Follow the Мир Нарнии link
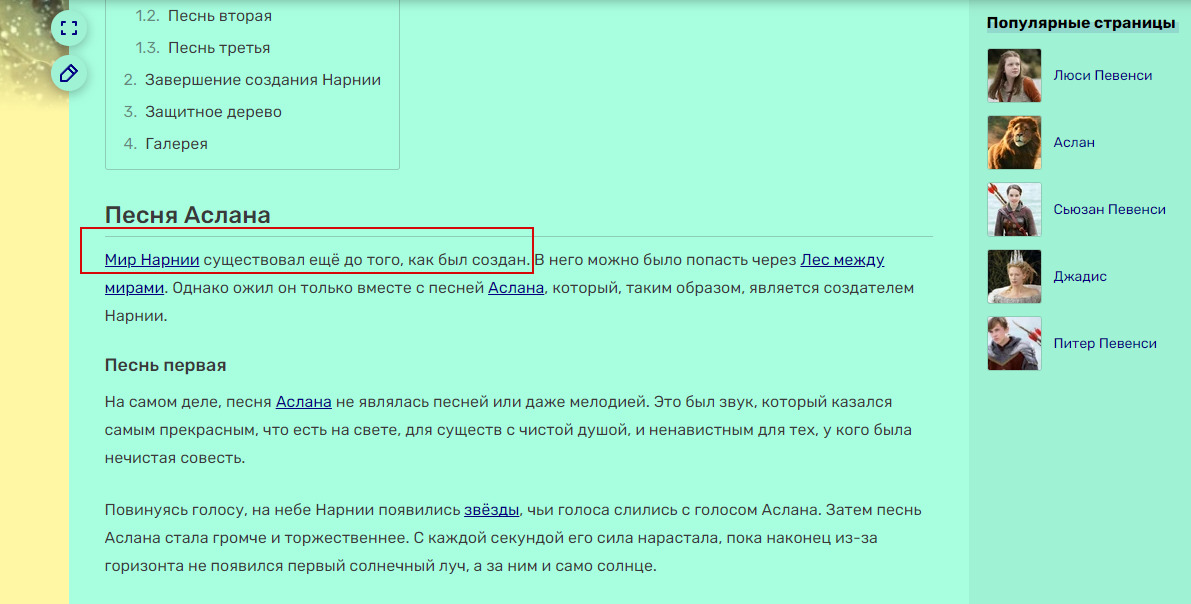This screenshot has width=1191, height=604. pos(152,260)
